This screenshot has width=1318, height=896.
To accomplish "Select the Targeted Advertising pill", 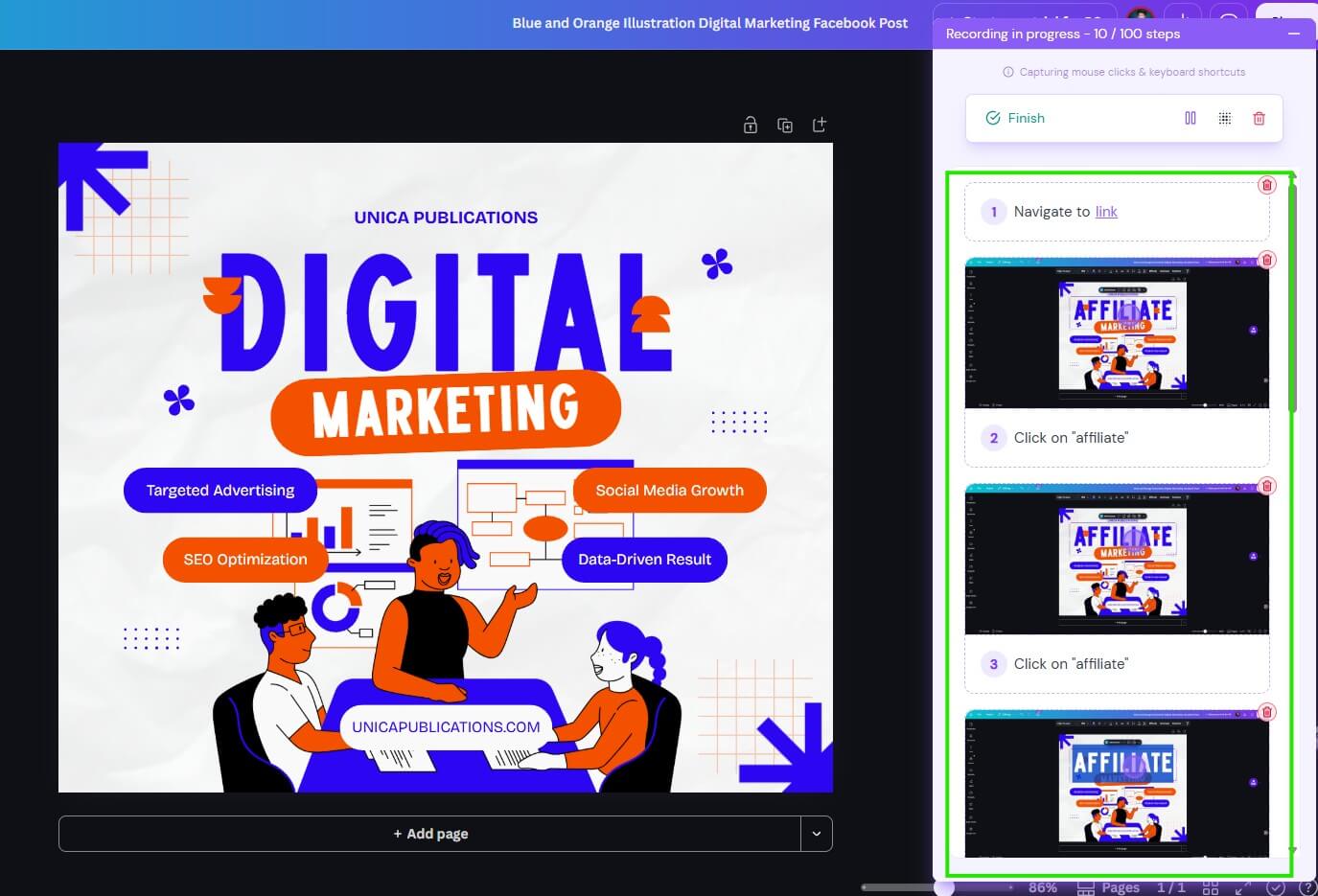I will pos(220,491).
